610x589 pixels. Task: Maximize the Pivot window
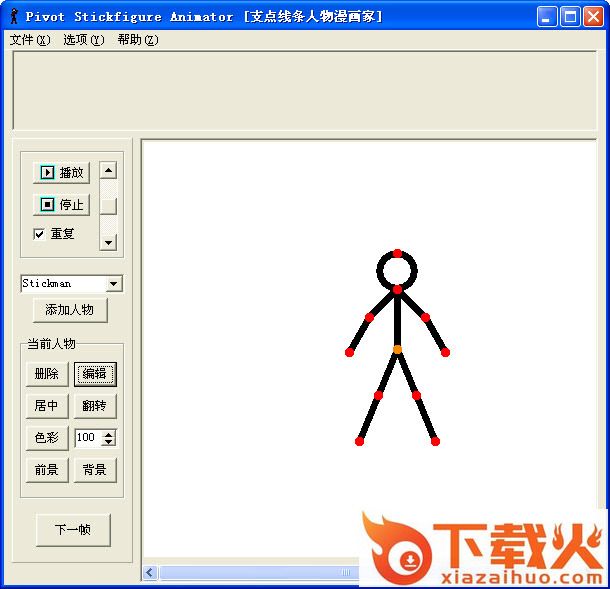[570, 17]
